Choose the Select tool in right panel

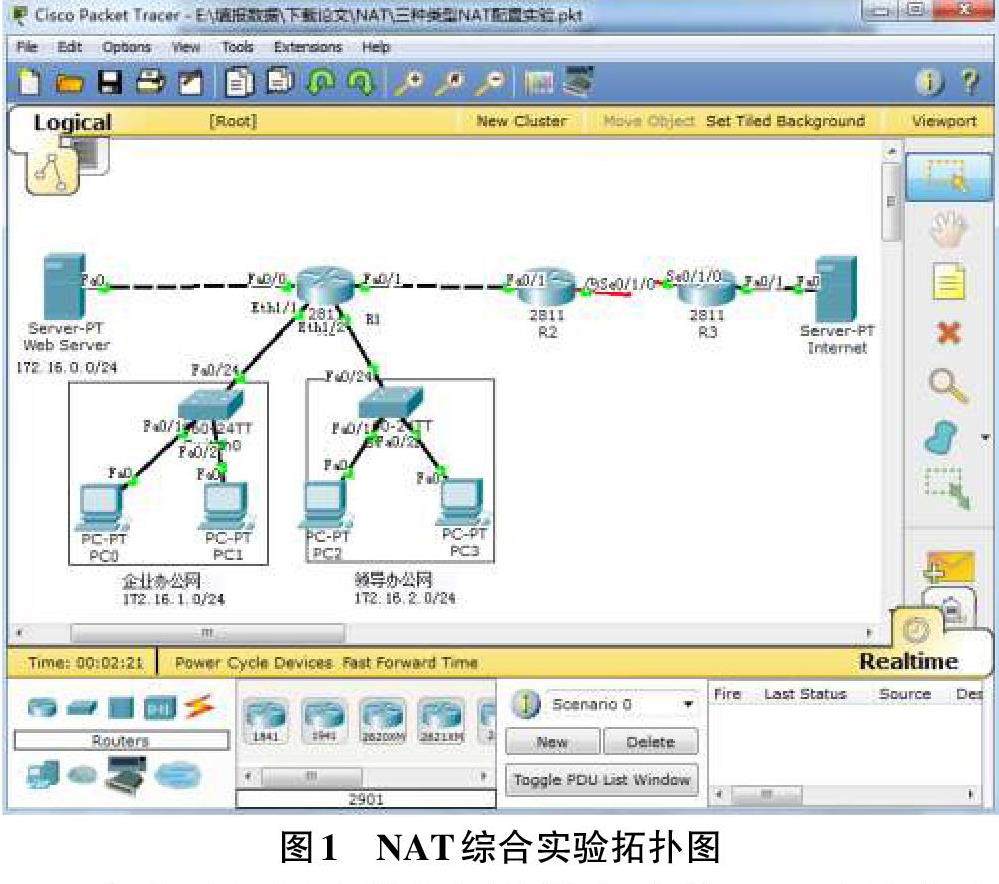pyautogui.click(x=949, y=177)
